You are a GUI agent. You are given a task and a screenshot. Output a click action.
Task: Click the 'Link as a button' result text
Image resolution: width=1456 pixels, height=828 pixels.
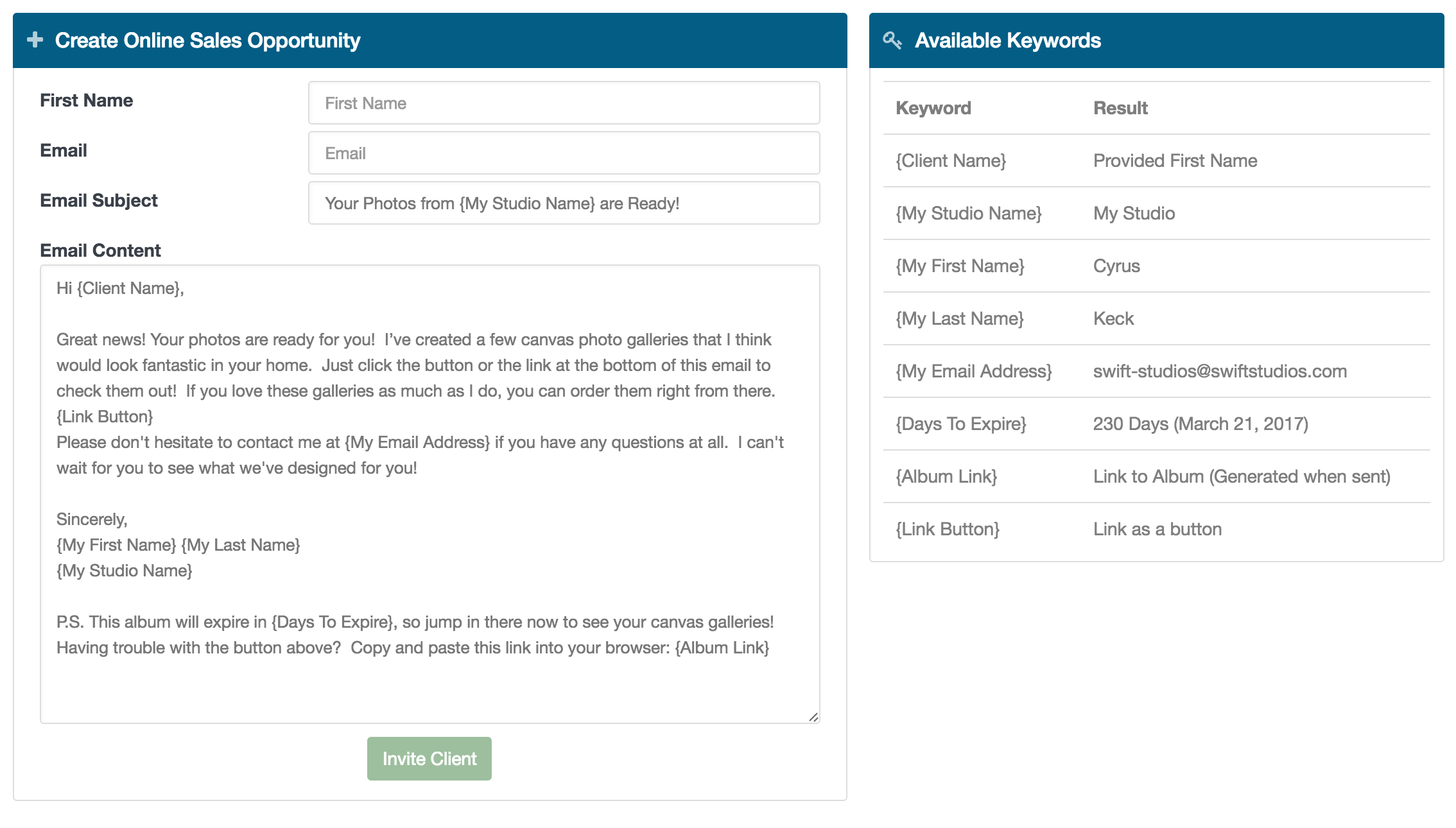pyautogui.click(x=1157, y=529)
